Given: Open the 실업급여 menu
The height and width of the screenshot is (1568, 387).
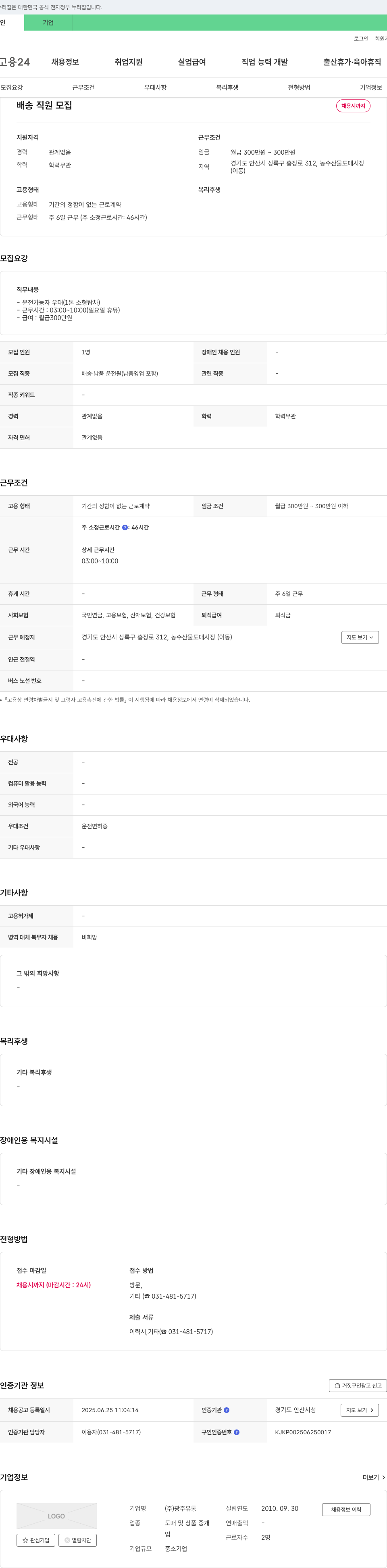Looking at the screenshot, I should [x=192, y=62].
